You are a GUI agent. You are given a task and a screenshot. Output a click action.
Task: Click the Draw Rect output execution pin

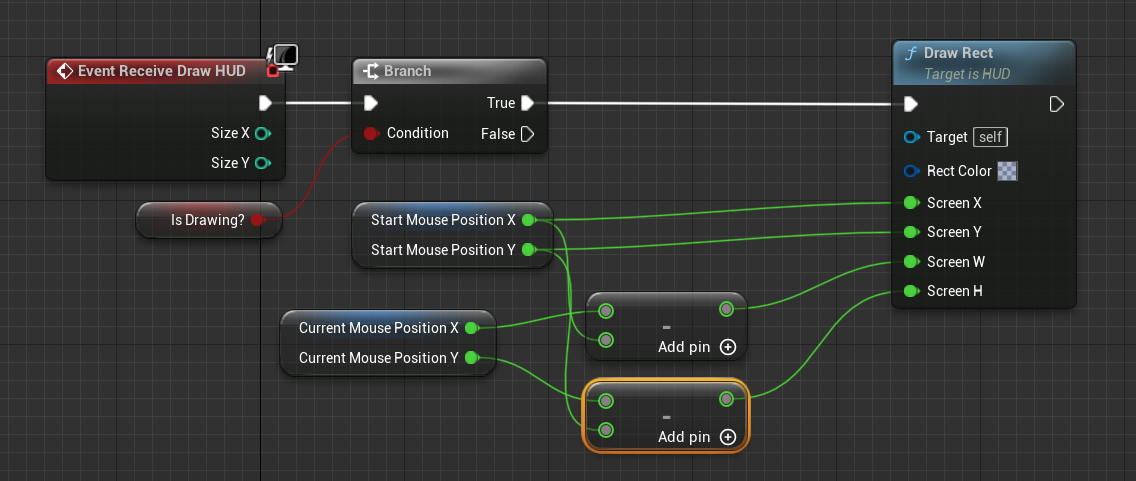tap(1057, 104)
